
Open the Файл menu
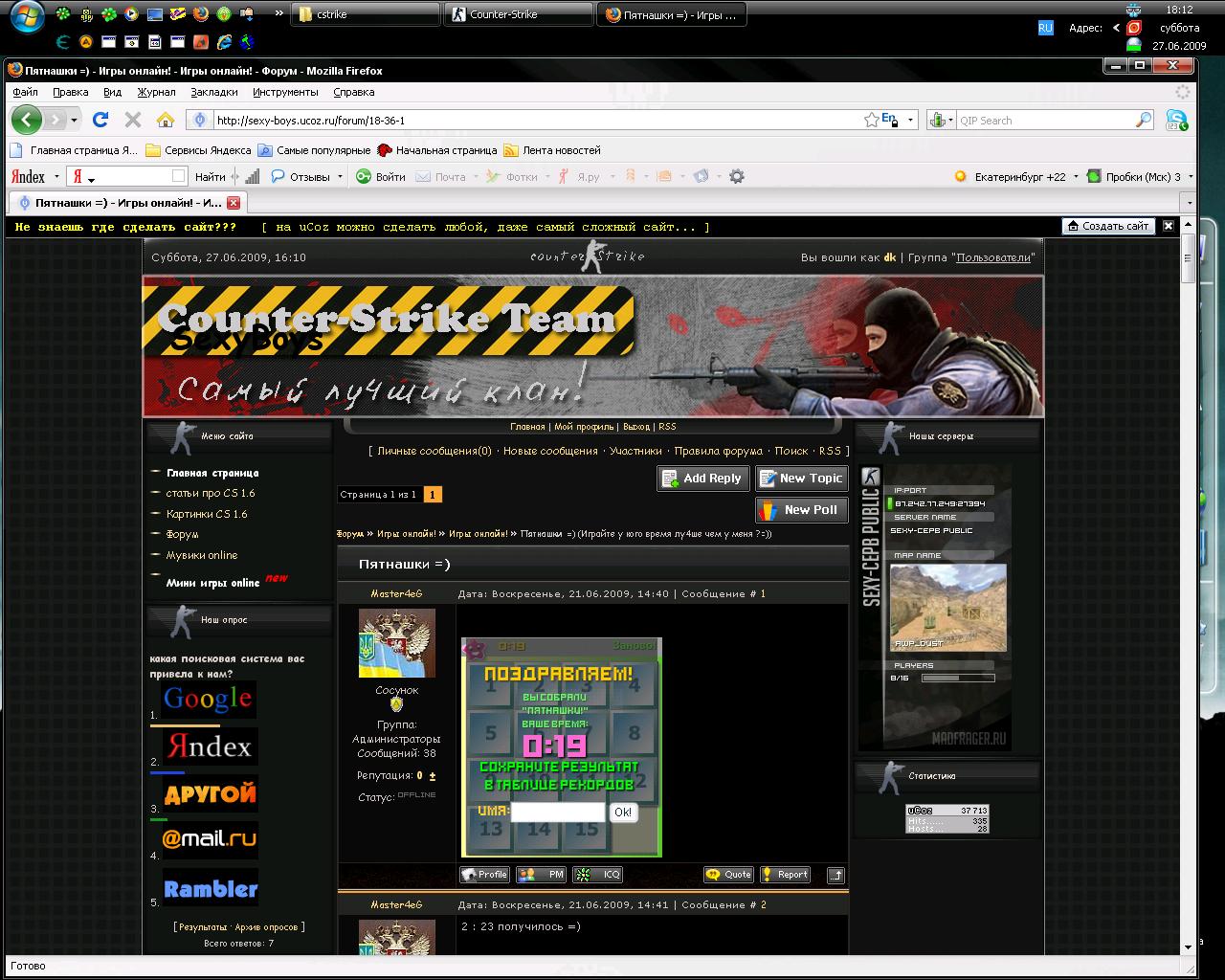click(x=26, y=92)
